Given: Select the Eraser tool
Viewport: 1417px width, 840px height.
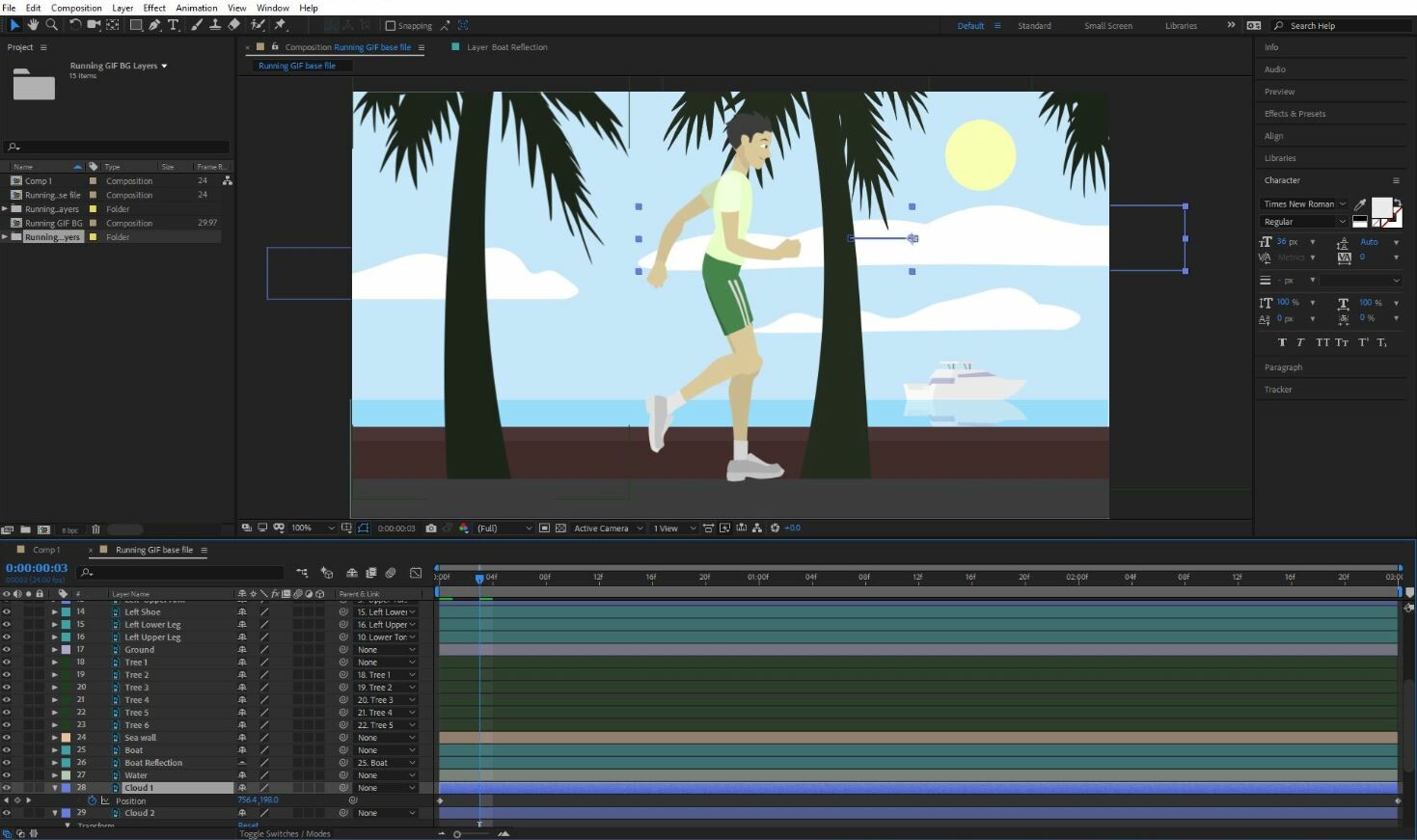Looking at the screenshot, I should pos(232,25).
